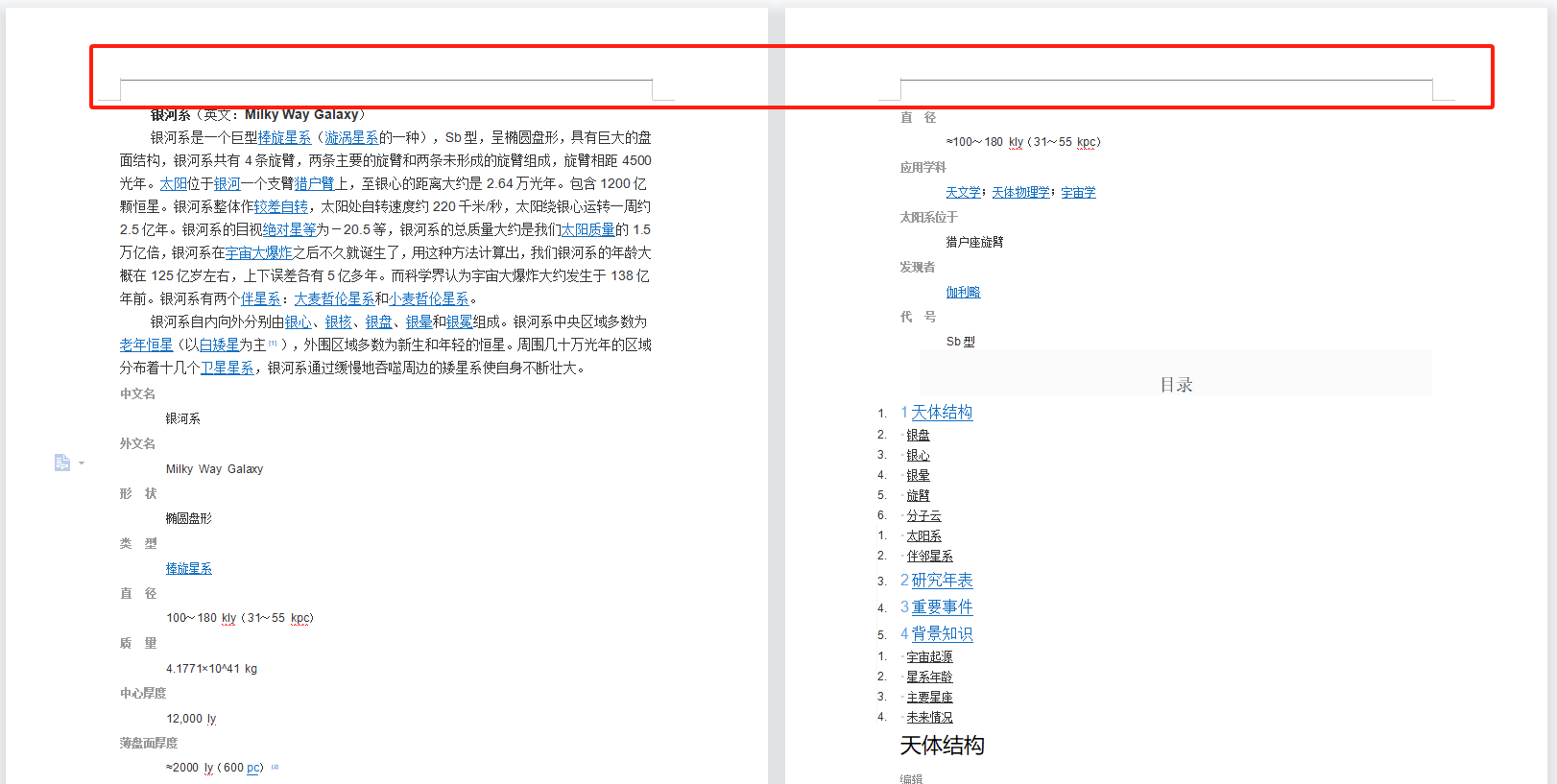Viewport: 1557px width, 784px height.
Task: Jump to 1 天体结构 in the contents
Action: pyautogui.click(x=936, y=412)
